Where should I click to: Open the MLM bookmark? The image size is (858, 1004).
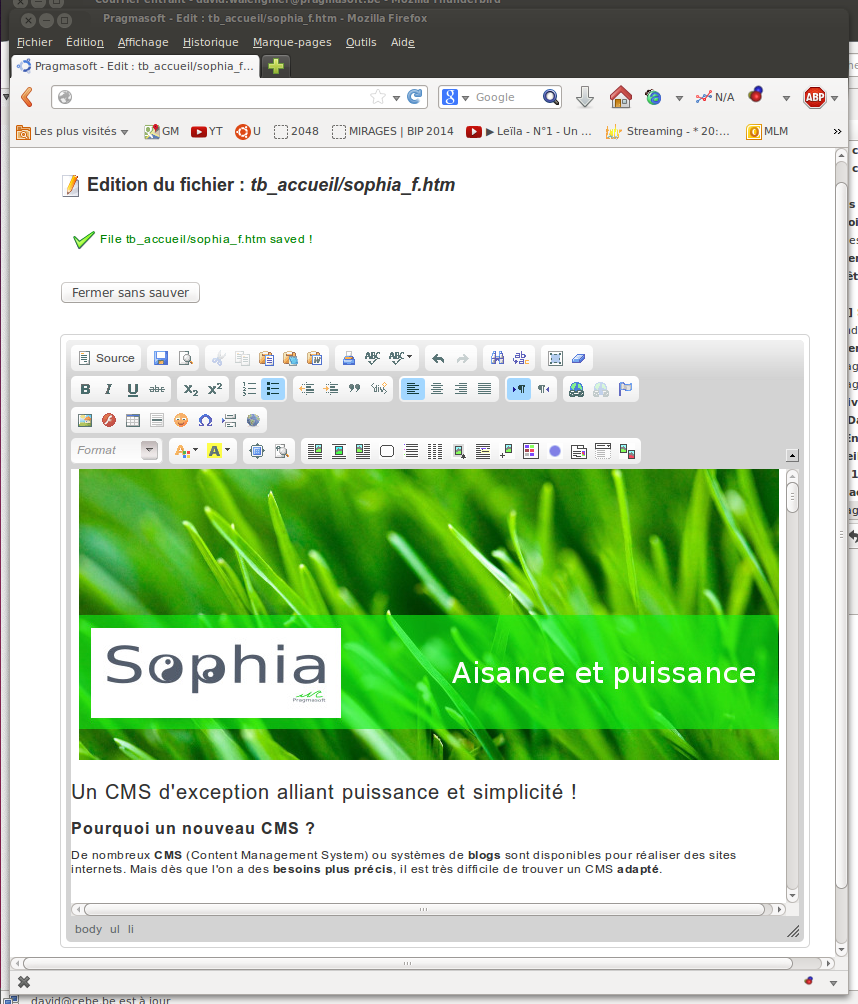click(x=767, y=131)
